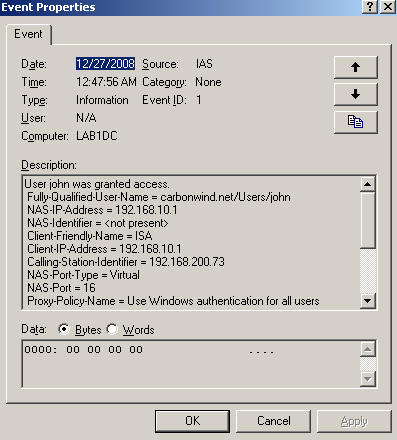The height and width of the screenshot is (440, 397).
Task: Click the Fully-Qualified-User-Name line
Action: [x=159, y=197]
